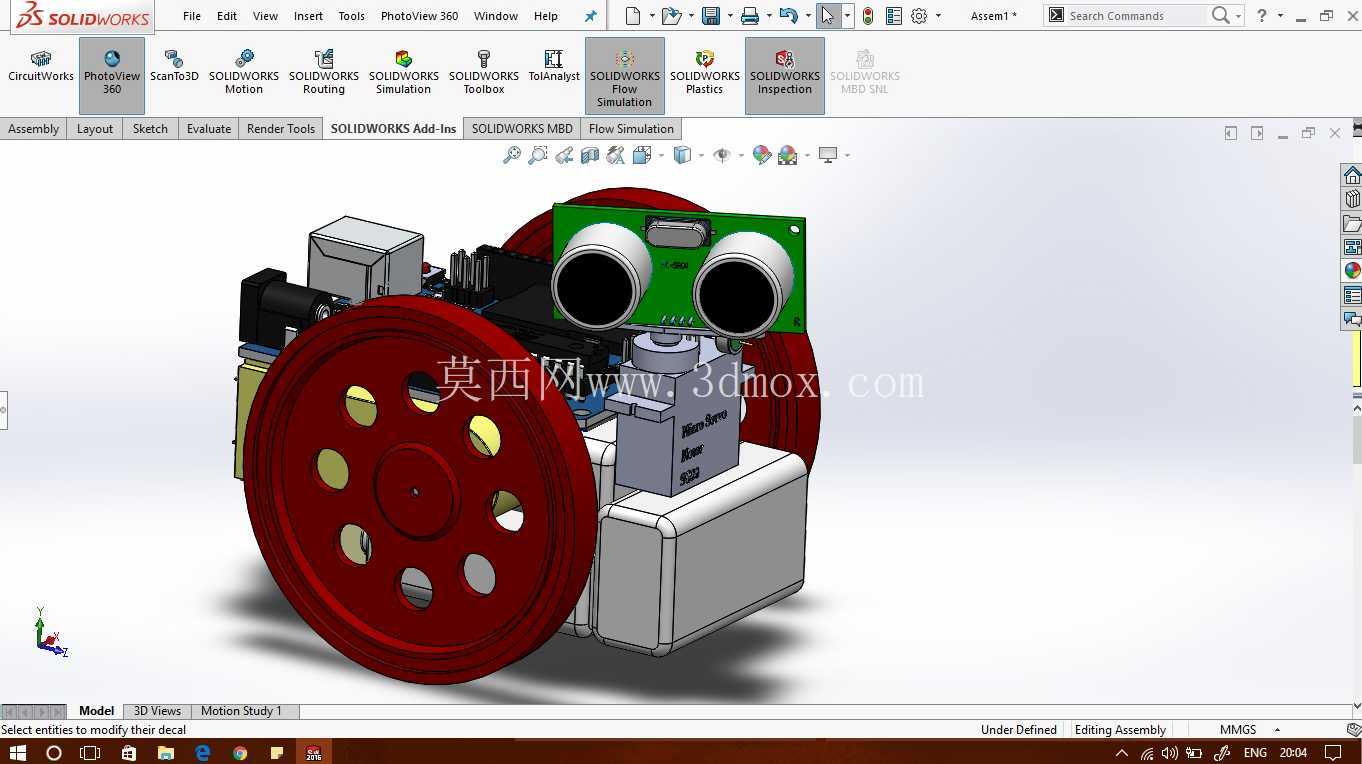The width and height of the screenshot is (1362, 764).
Task: Open the View menu
Action: 265,16
